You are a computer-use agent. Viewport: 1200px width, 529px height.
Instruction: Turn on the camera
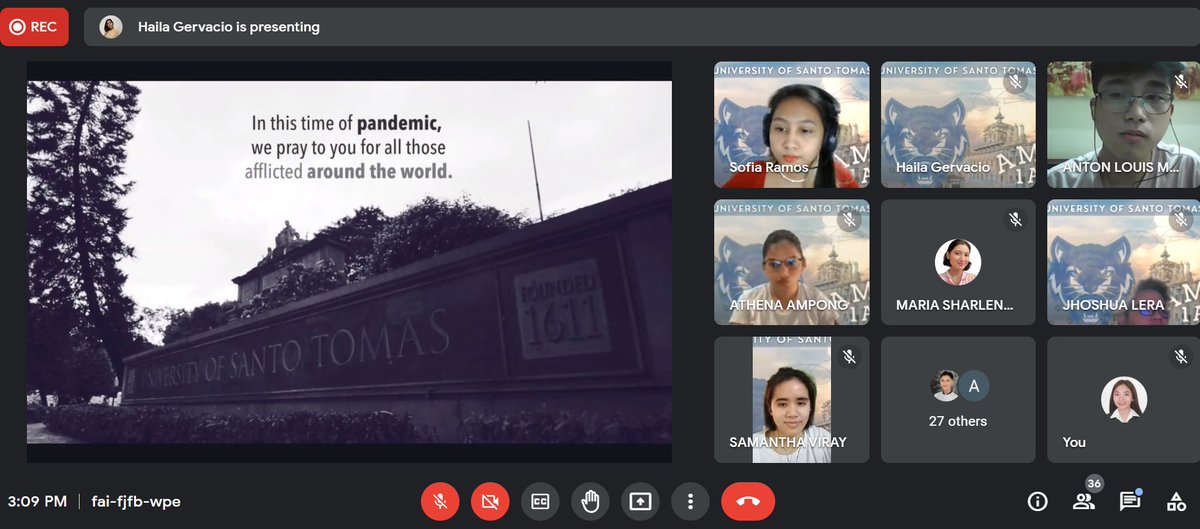click(490, 501)
